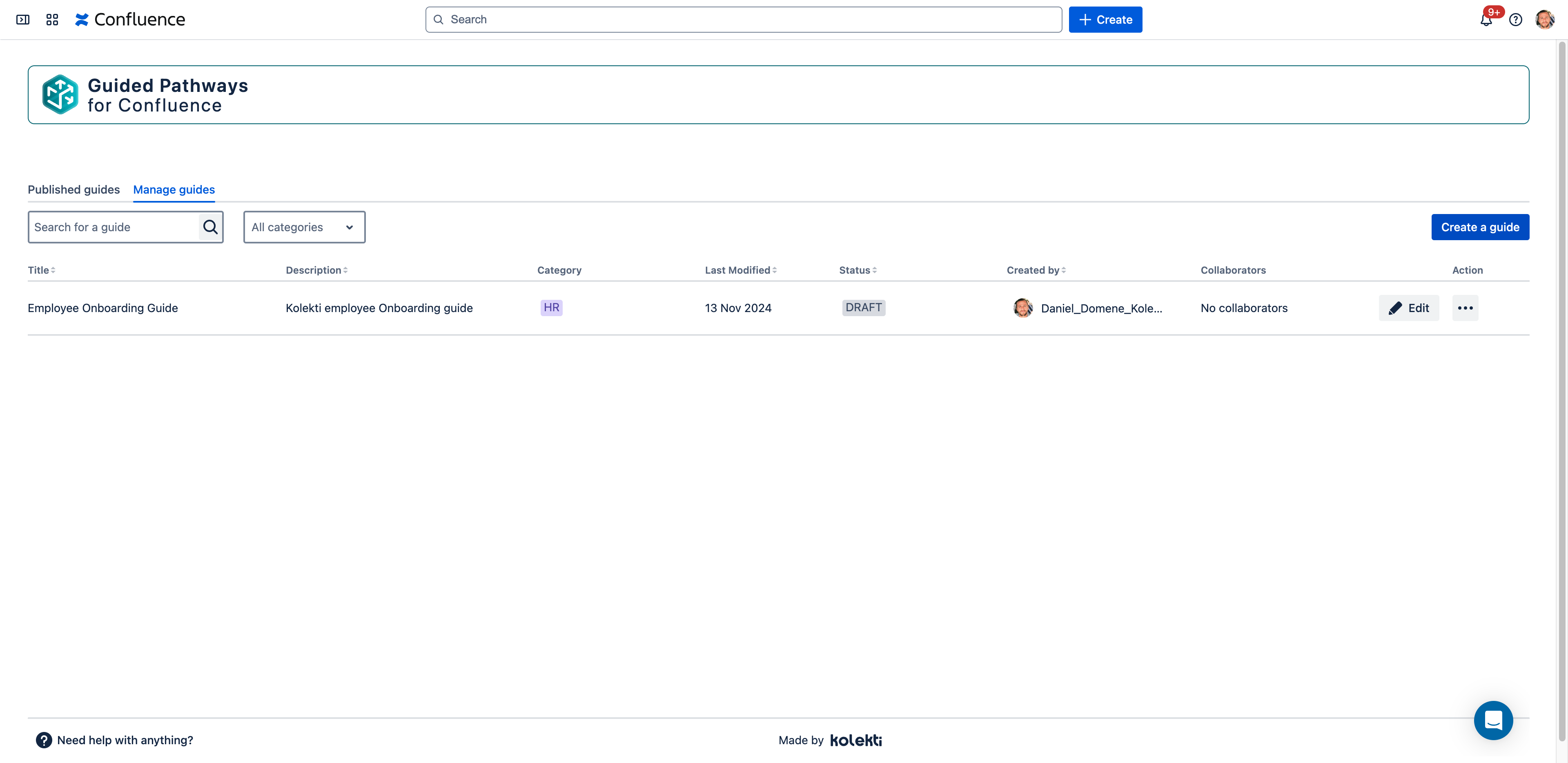Click Employee Onboarding Guide title
Image resolution: width=1568 pixels, height=763 pixels.
103,308
